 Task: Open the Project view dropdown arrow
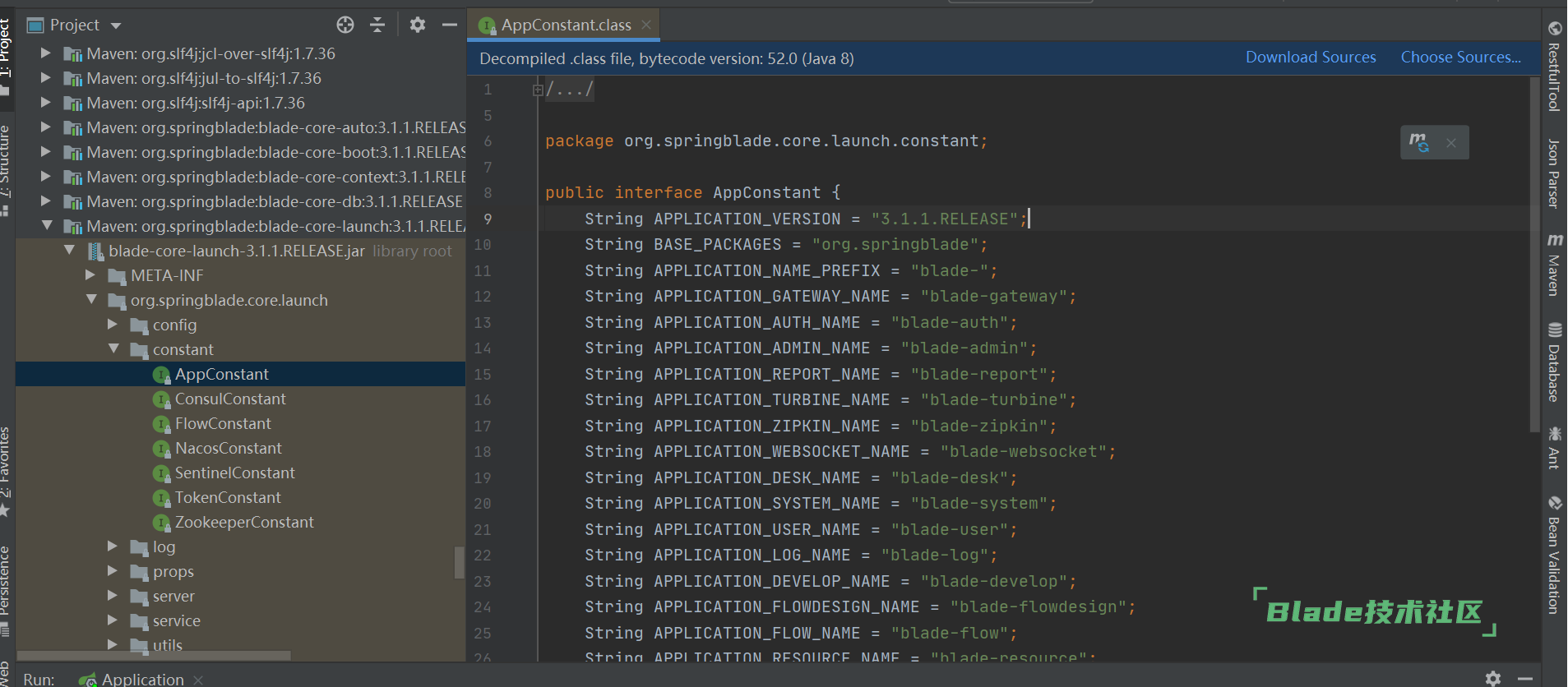116,25
